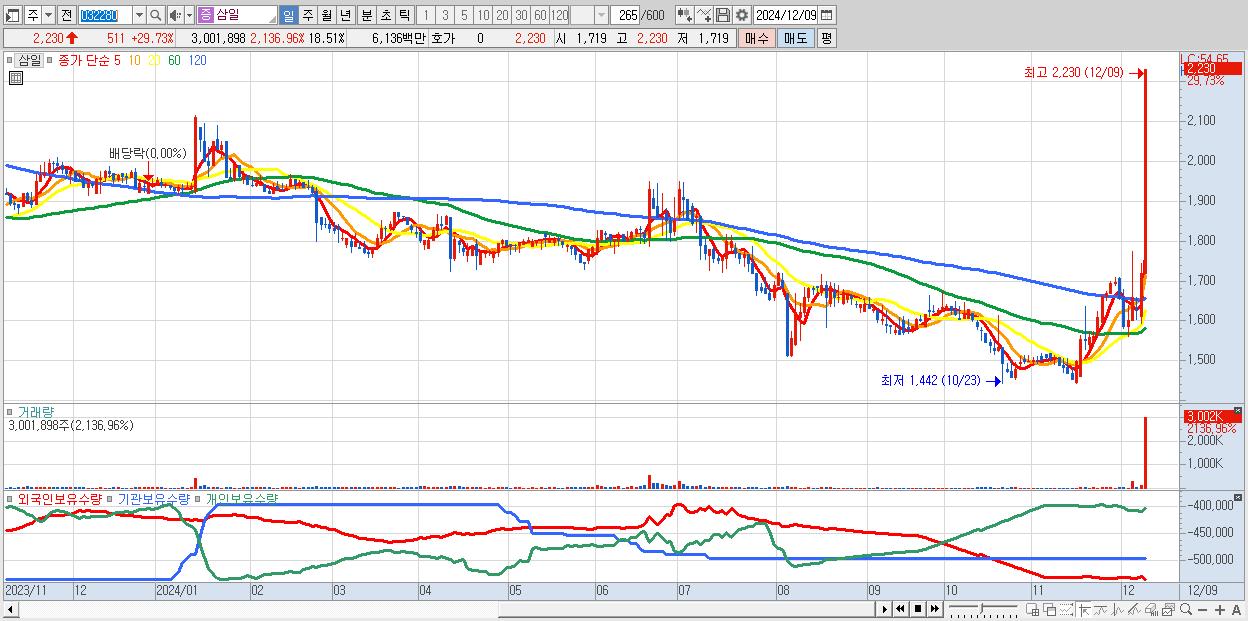The height and width of the screenshot is (621, 1248).
Task: Click the add-line-chart overlay icon
Action: click(705, 15)
